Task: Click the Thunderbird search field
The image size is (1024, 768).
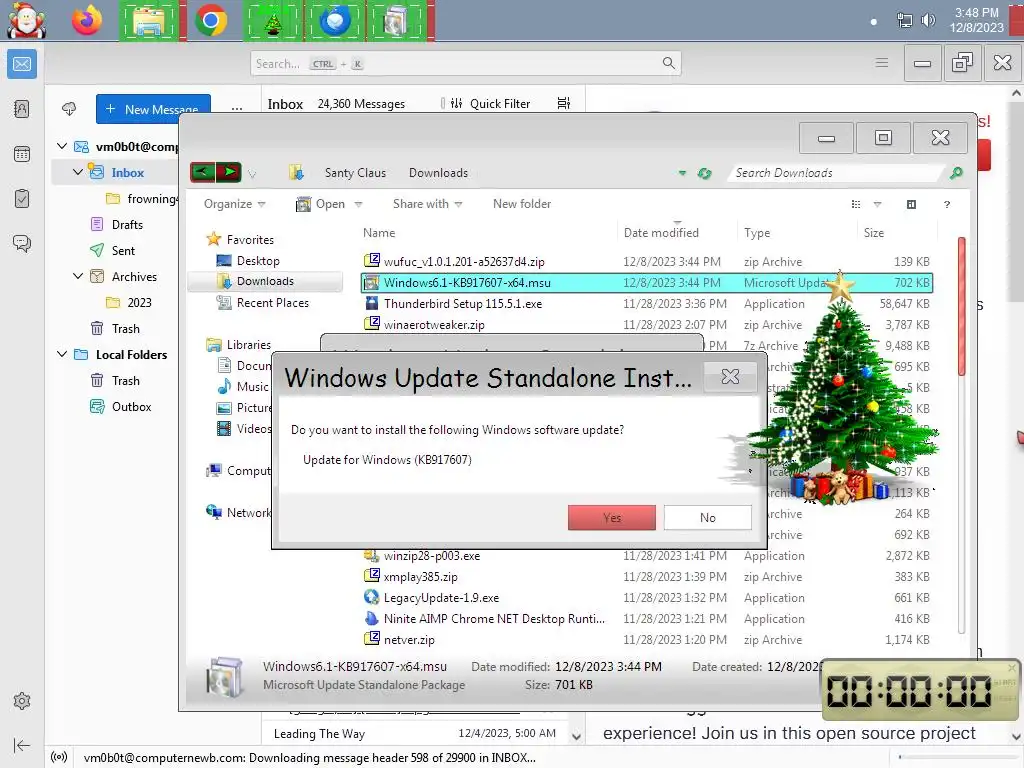Action: click(465, 63)
